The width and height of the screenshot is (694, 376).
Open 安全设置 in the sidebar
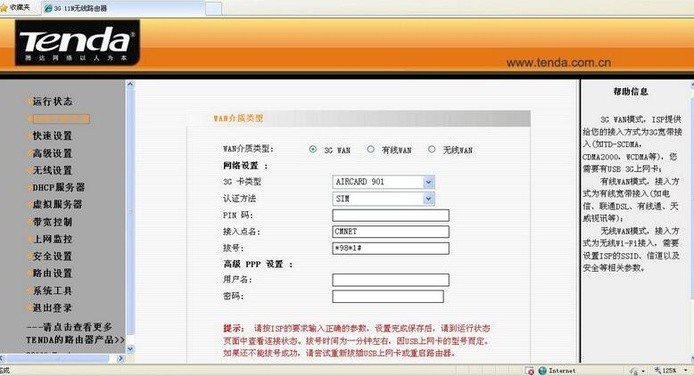coord(52,256)
